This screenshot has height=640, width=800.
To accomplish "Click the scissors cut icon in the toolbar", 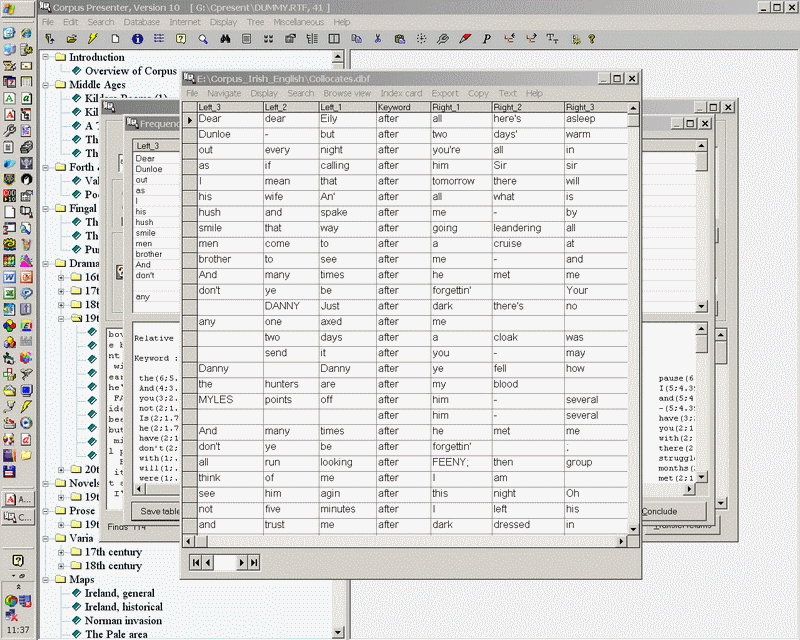I will click(377, 39).
